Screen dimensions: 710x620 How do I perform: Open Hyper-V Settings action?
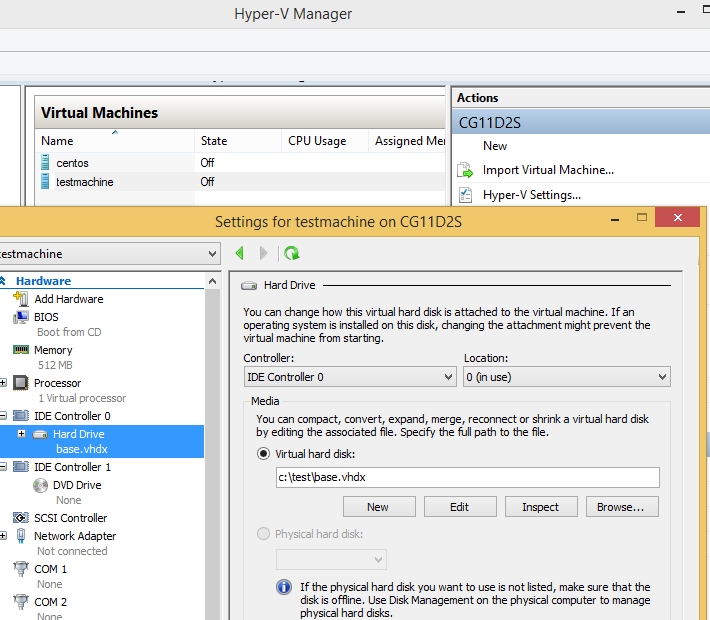point(532,195)
